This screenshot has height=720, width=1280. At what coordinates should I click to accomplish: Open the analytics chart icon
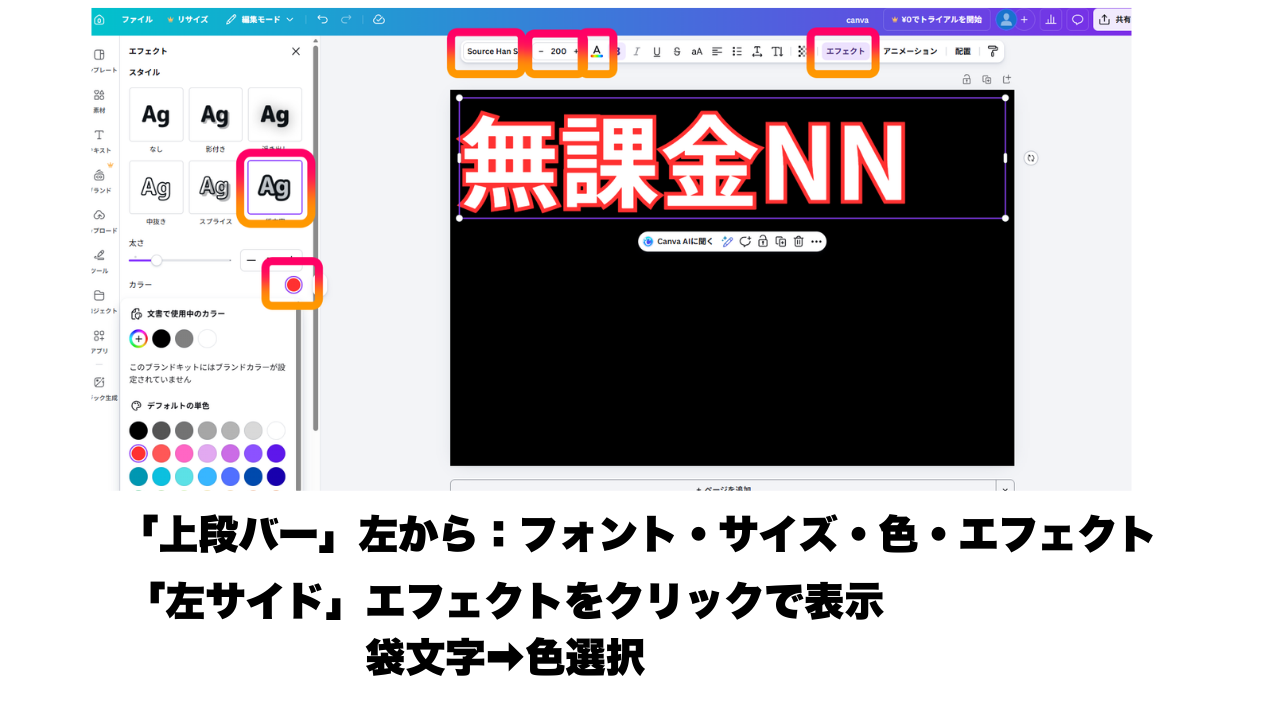point(1051,19)
